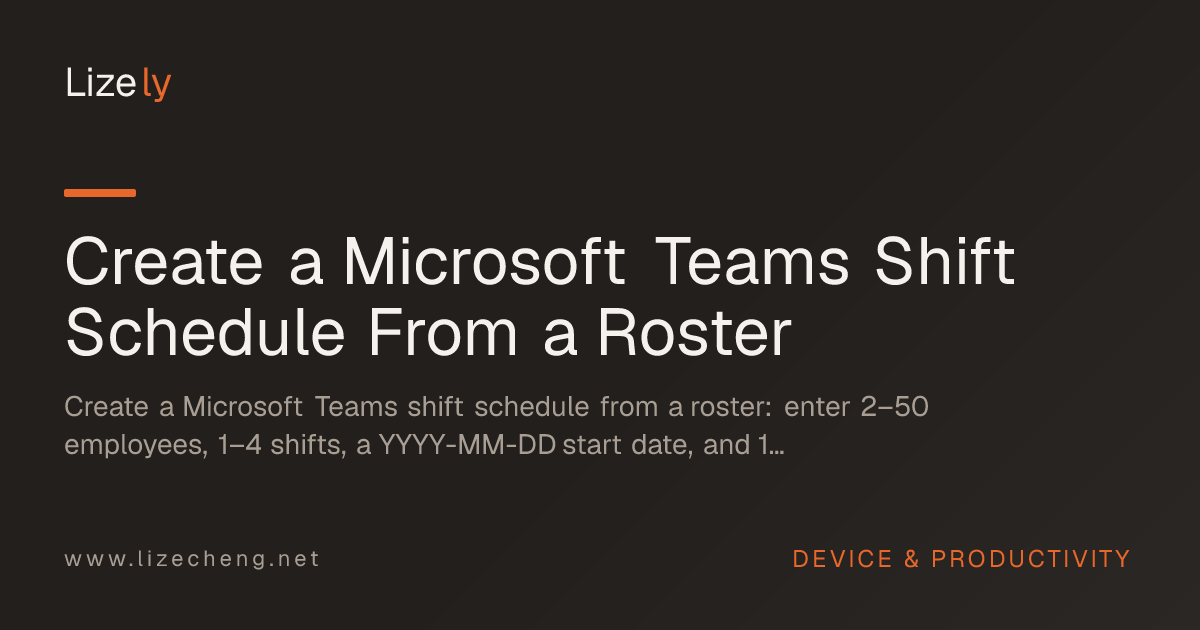1200x630 pixels.
Task: Click the "DEVICE & PRODUCTIVITY" category label
Action: (x=961, y=559)
